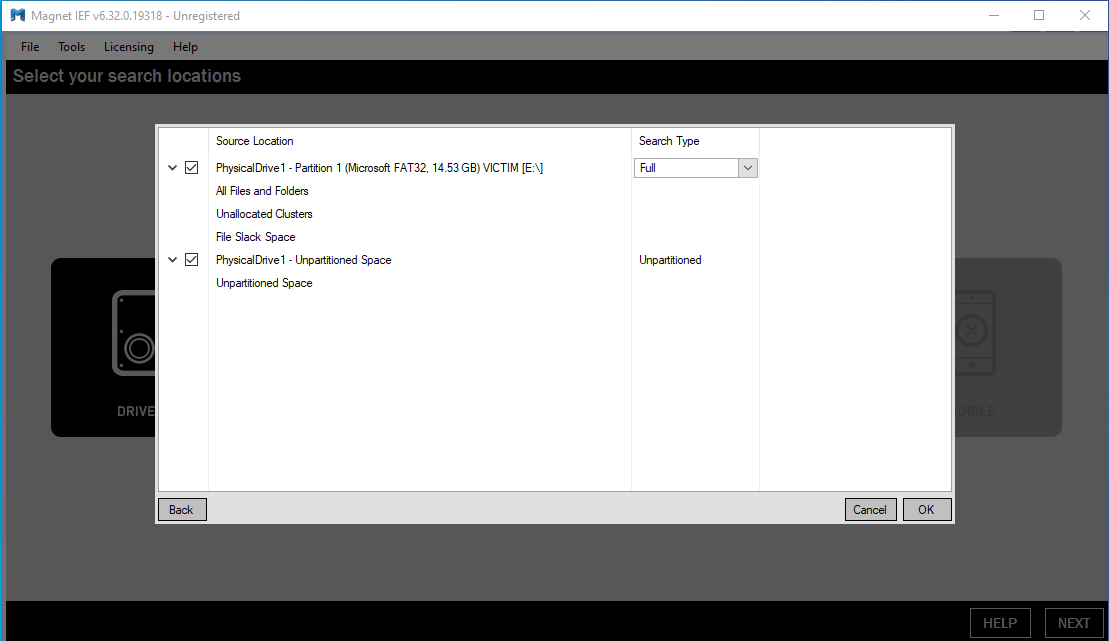This screenshot has height=641, width=1109.
Task: Open the Tools menu
Action: click(71, 47)
